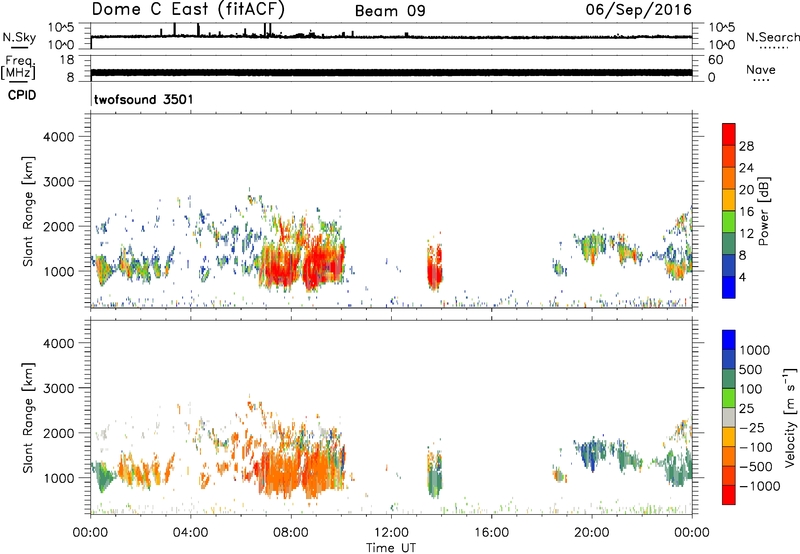
Task: Click the 'N.Search' legend label
Action: tap(772, 37)
